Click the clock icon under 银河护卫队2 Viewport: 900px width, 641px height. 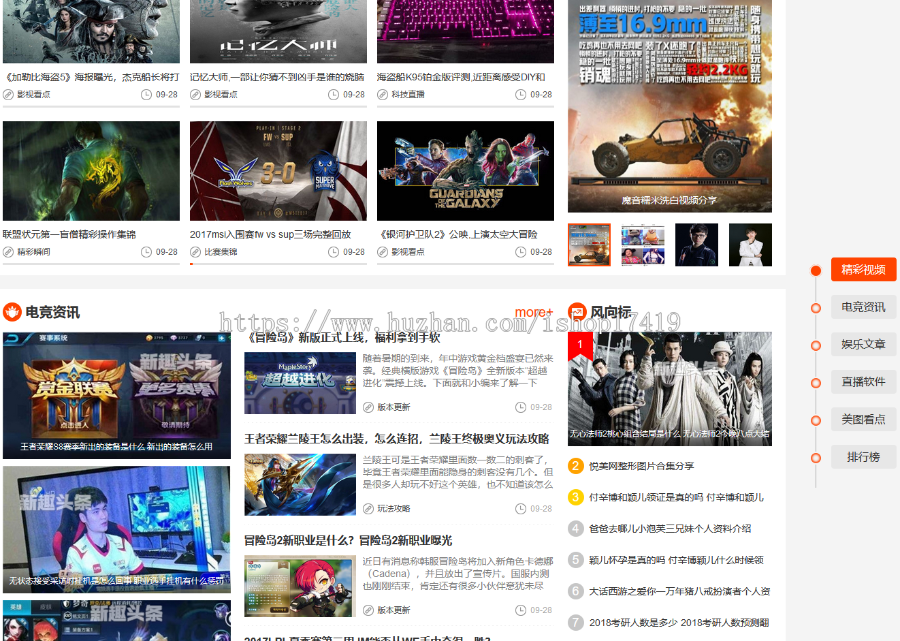[x=521, y=252]
